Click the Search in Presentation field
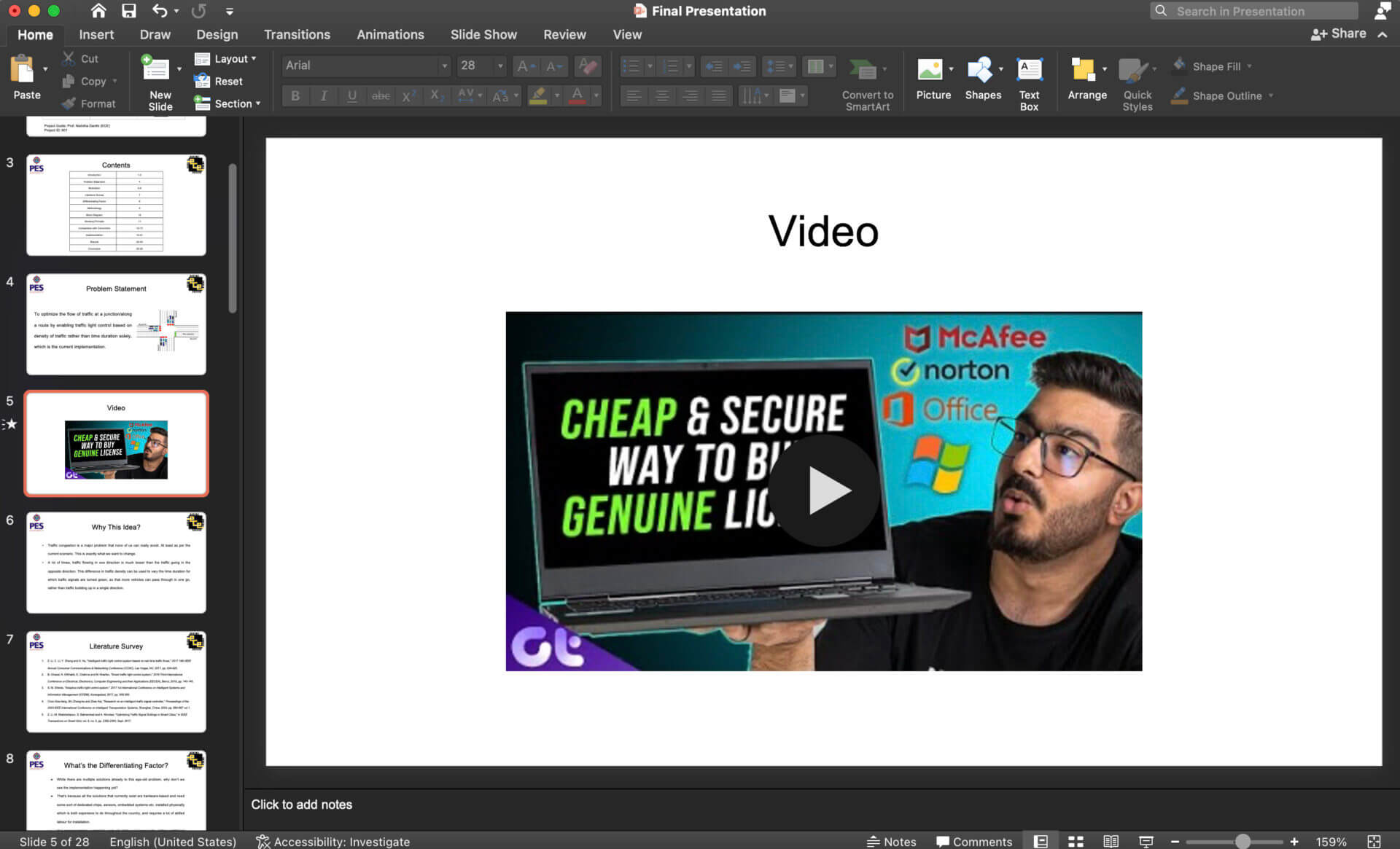The image size is (1400, 849). click(1254, 11)
